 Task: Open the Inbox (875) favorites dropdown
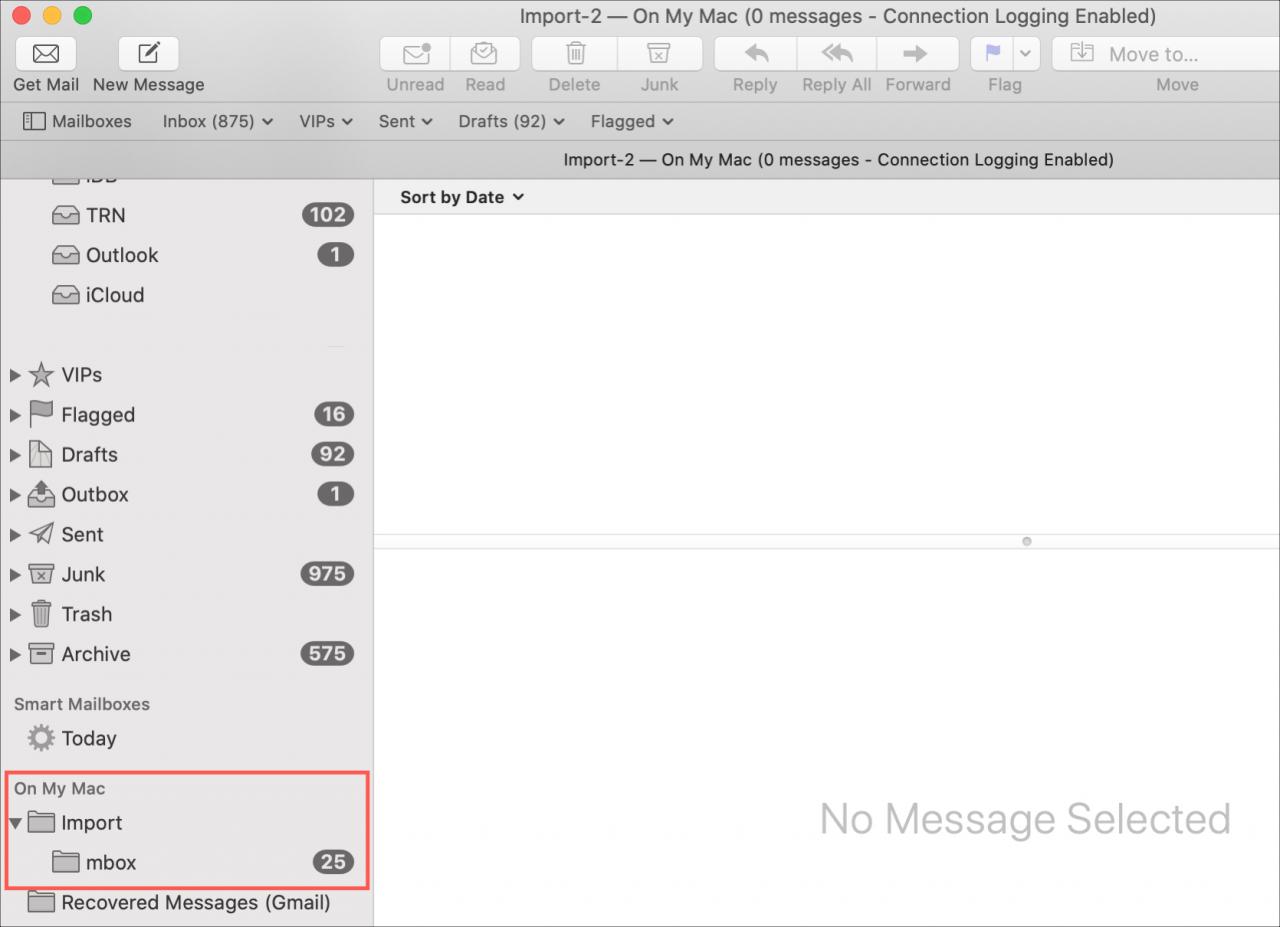(218, 121)
